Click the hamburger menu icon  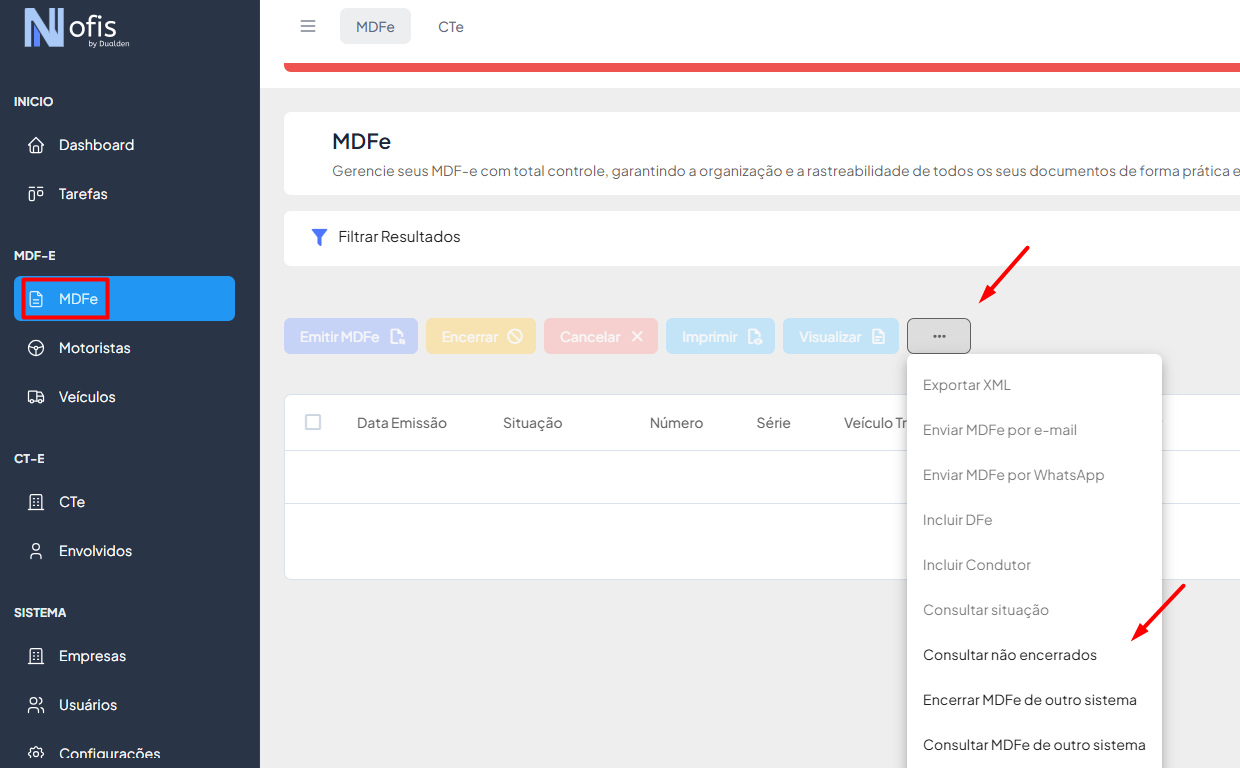(x=308, y=27)
